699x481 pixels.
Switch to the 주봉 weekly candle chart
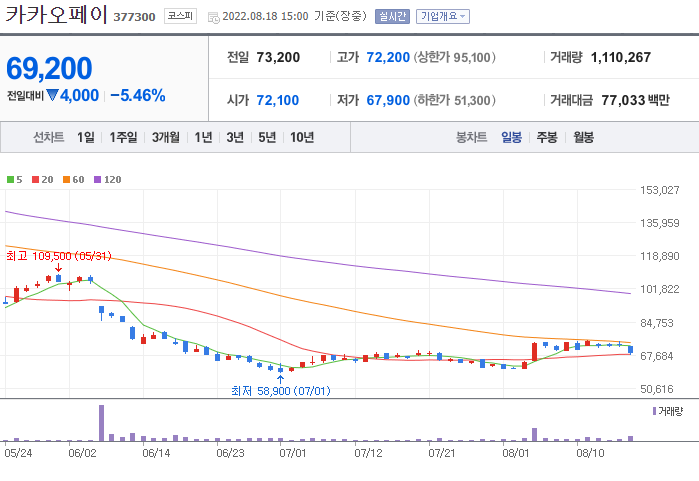[x=547, y=137]
